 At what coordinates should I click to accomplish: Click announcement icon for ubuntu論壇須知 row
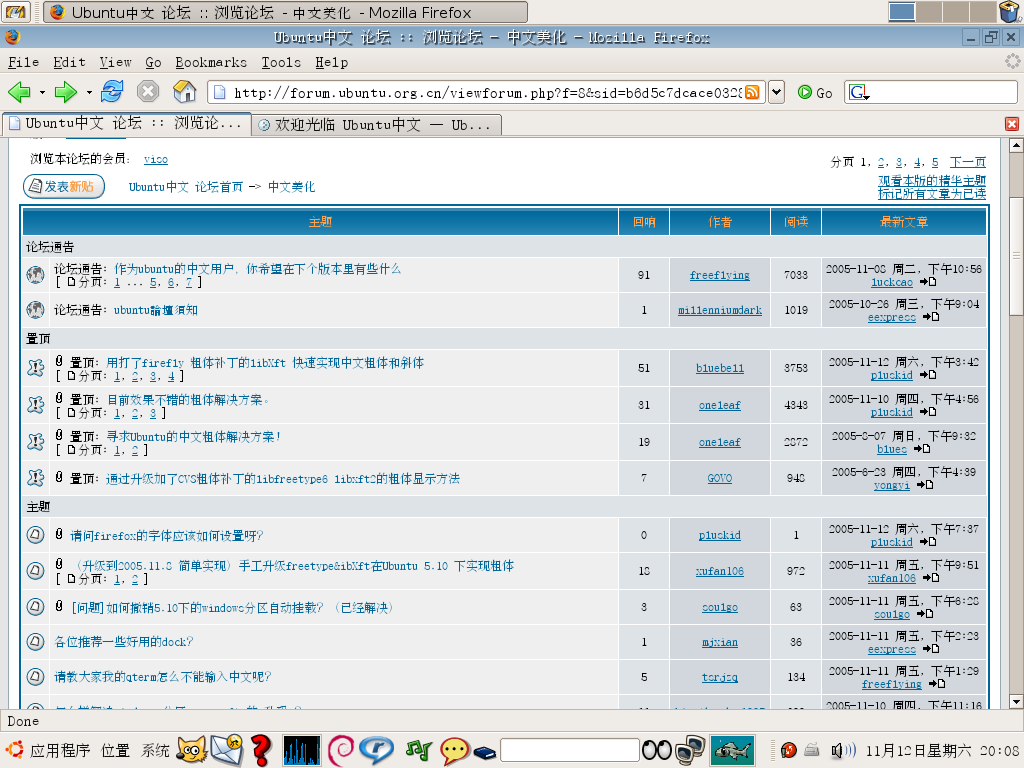(35, 310)
